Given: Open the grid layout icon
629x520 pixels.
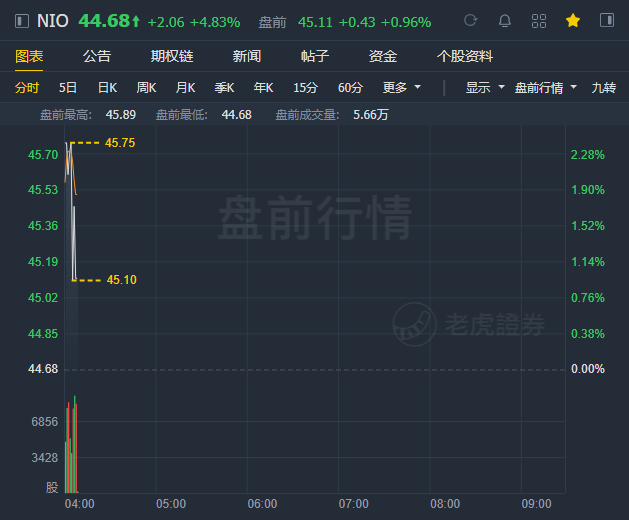Looking at the screenshot, I should coord(539,21).
